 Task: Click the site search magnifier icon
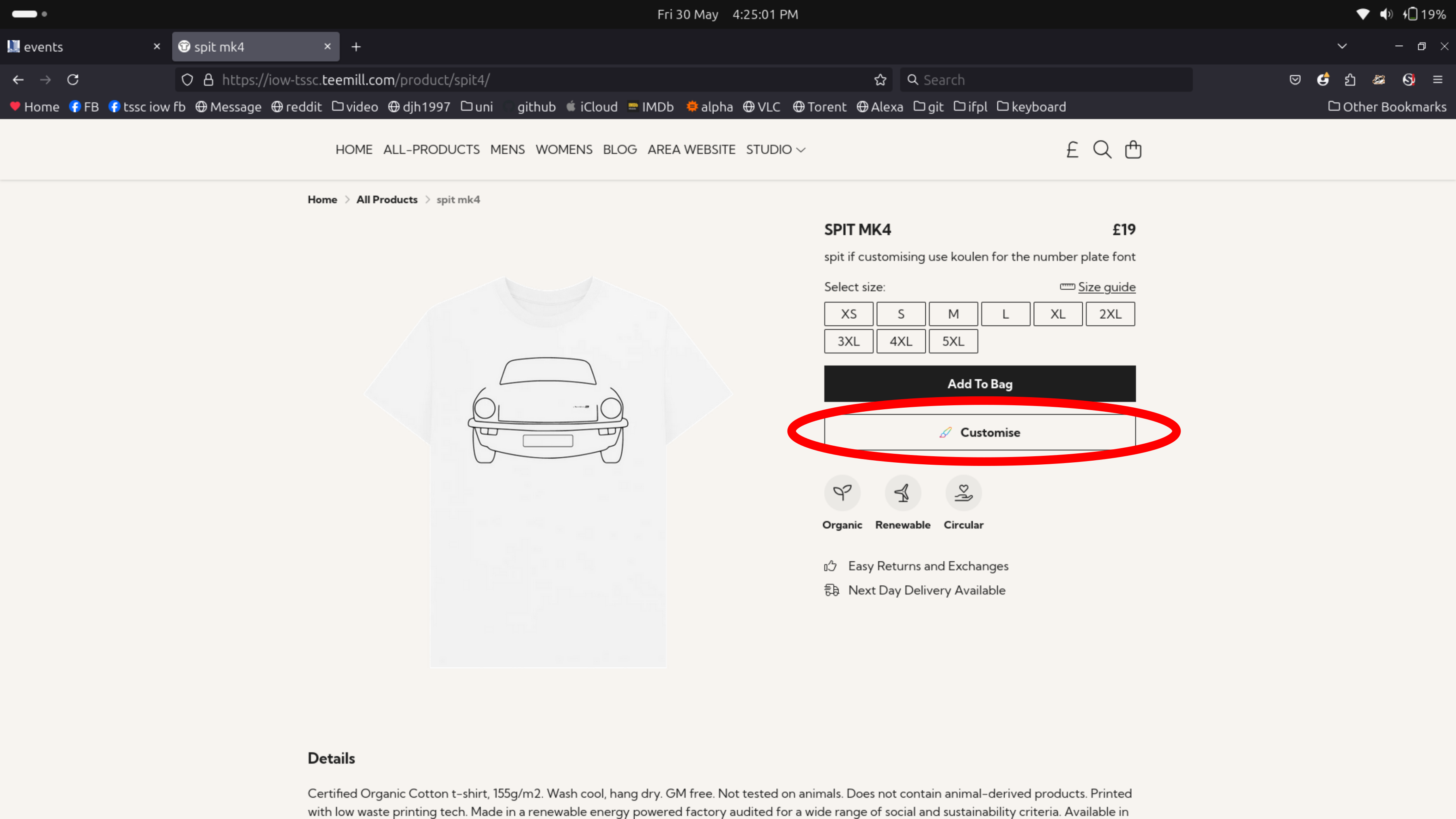click(x=1102, y=150)
